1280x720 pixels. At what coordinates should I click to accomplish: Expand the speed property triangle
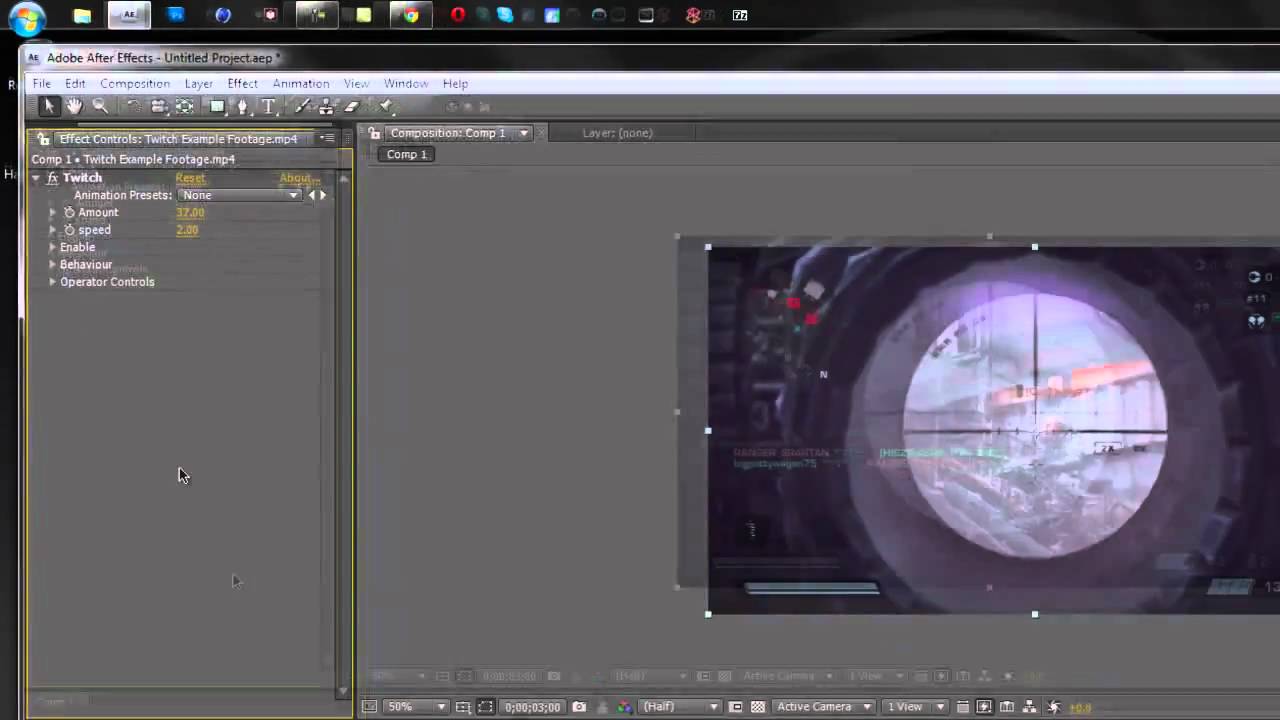click(x=53, y=230)
